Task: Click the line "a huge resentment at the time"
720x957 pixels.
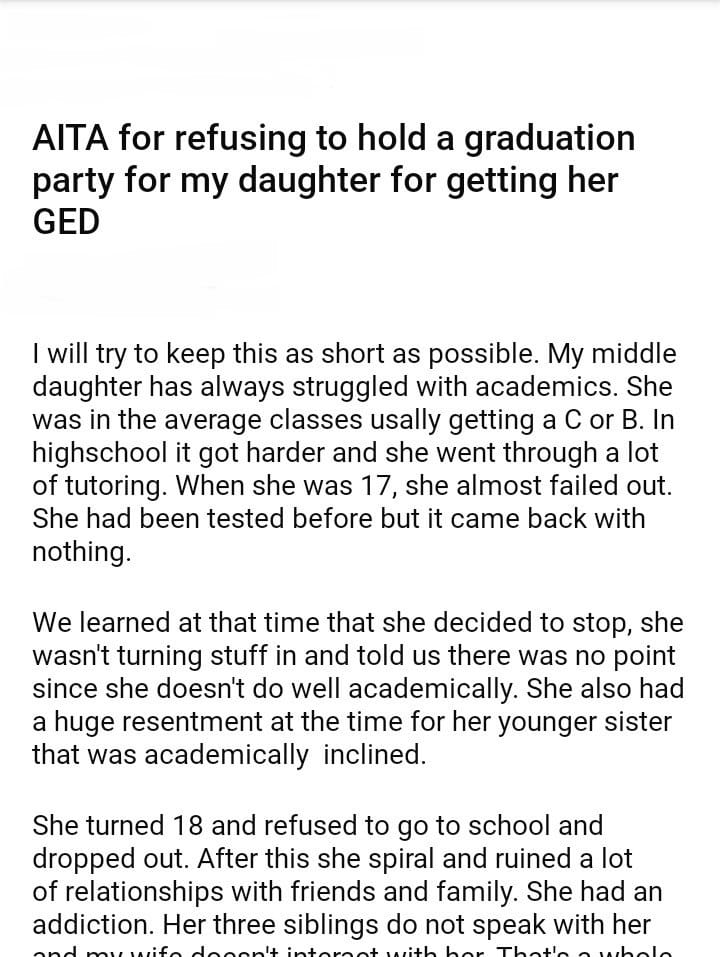Action: [351, 722]
